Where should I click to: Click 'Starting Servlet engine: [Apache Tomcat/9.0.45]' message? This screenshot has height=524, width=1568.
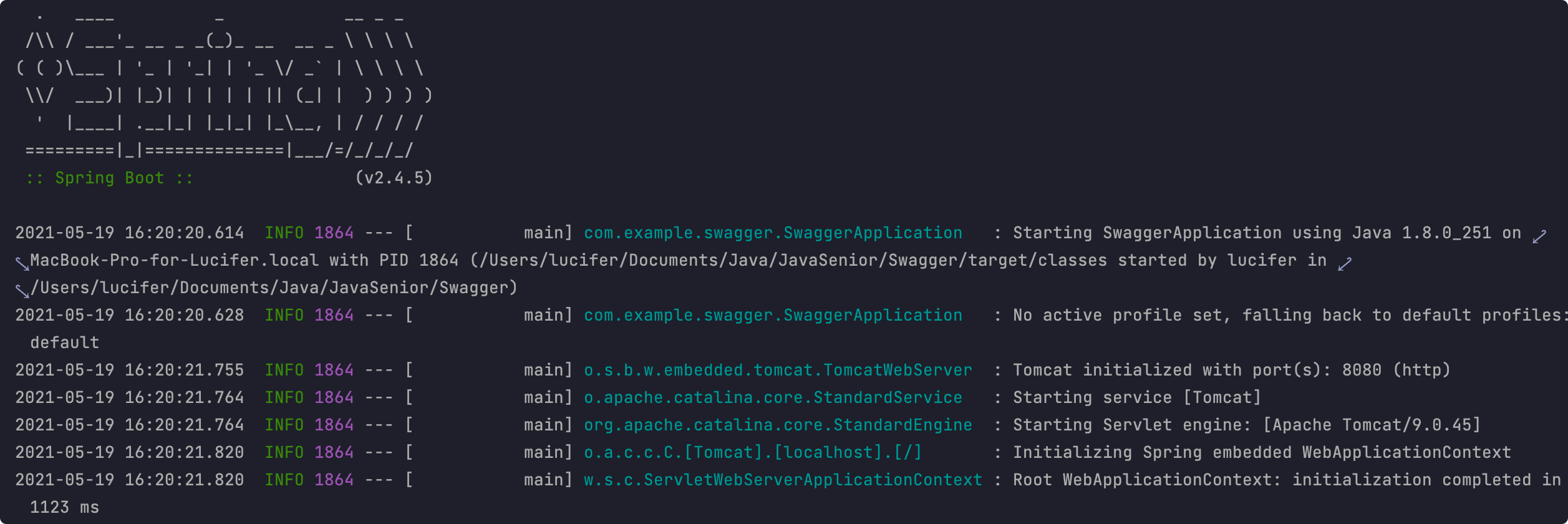(1247, 425)
